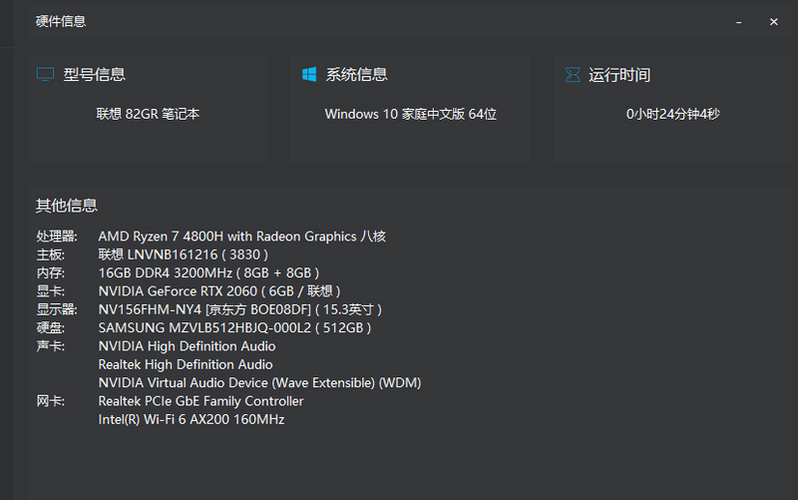
Task: Click the Windows logo icon beside 系统信息
Action: pos(309,75)
